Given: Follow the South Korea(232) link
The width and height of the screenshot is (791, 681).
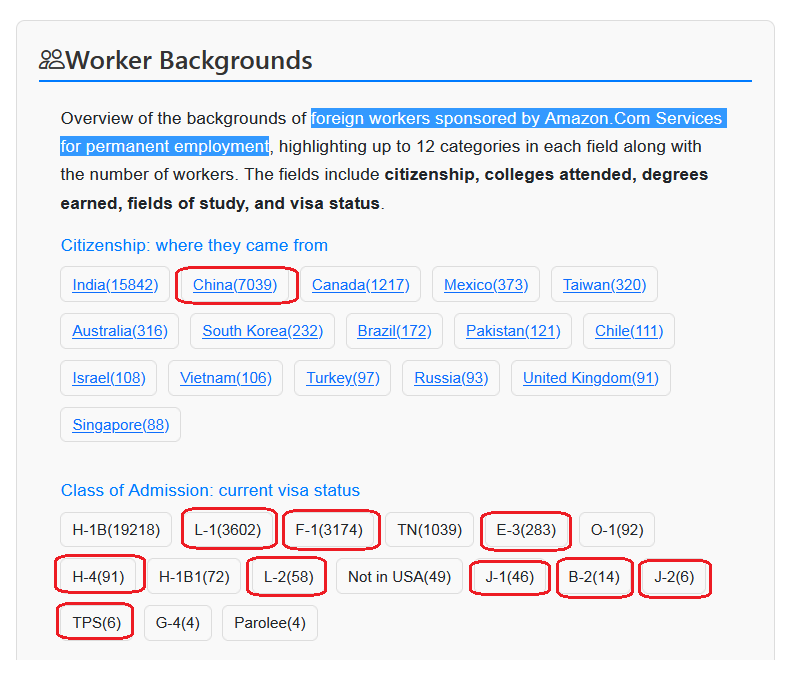Looking at the screenshot, I should [x=263, y=331].
